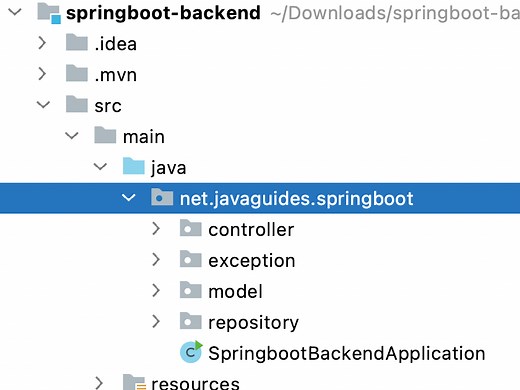Click the controller package icon
The height and width of the screenshot is (390, 520).
(191, 228)
